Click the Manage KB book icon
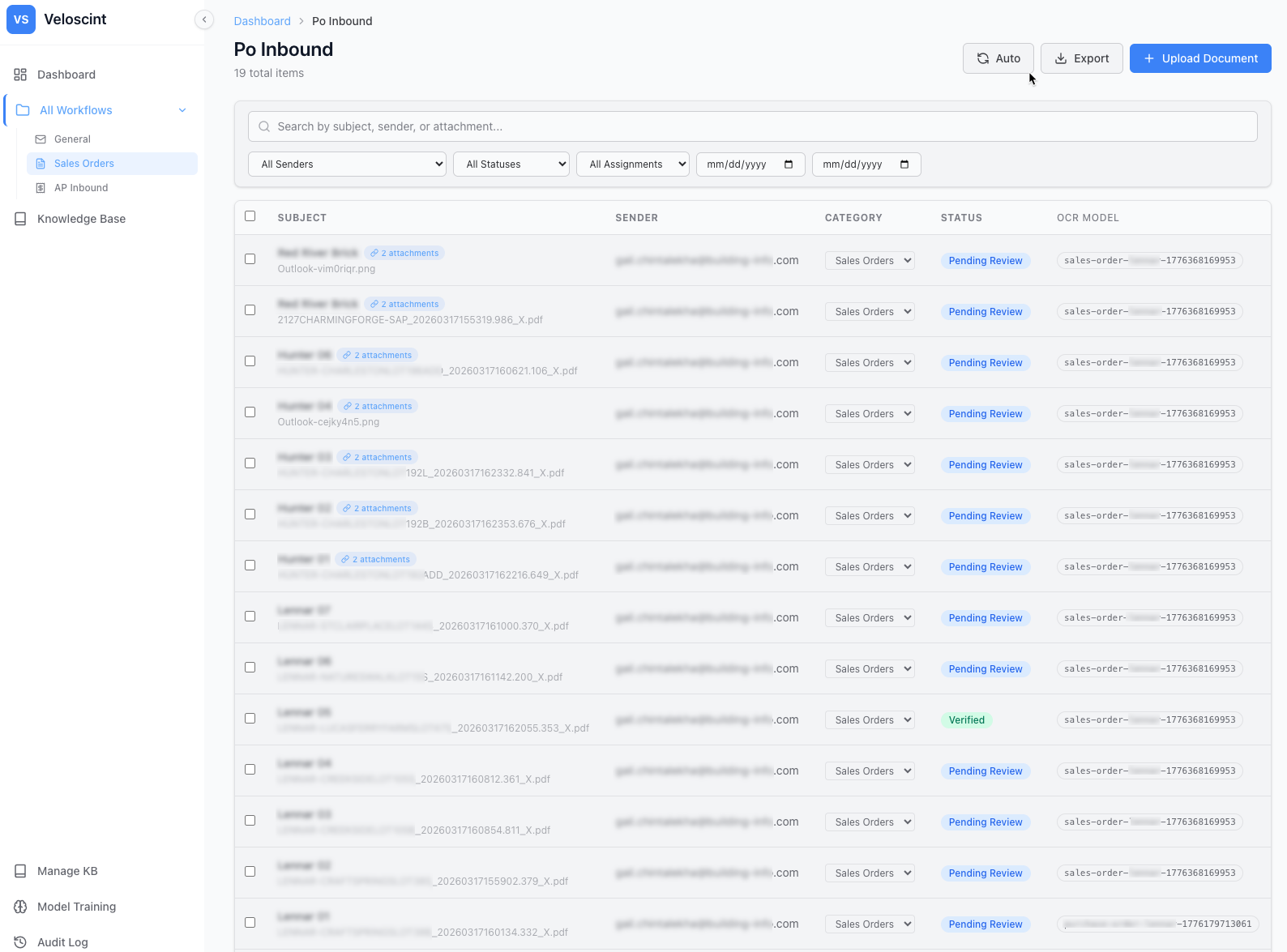This screenshot has height=952, width=1287. (x=20, y=871)
